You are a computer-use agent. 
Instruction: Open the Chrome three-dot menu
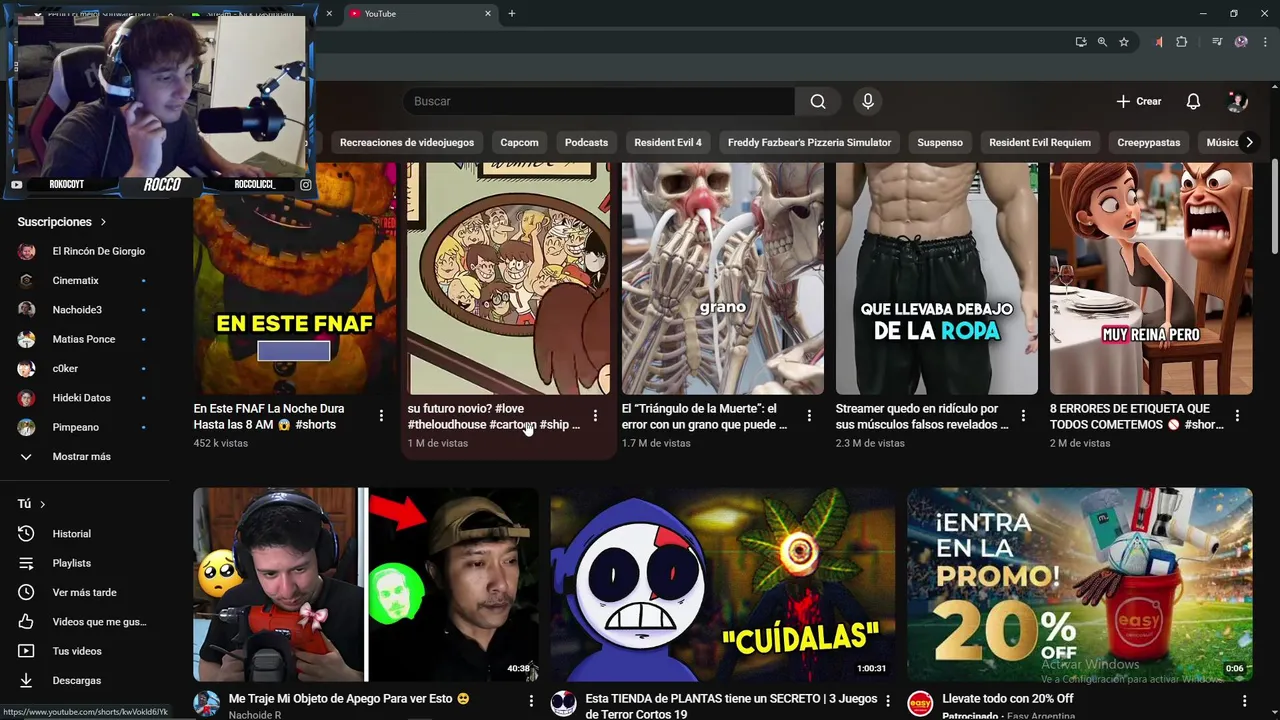click(1265, 42)
